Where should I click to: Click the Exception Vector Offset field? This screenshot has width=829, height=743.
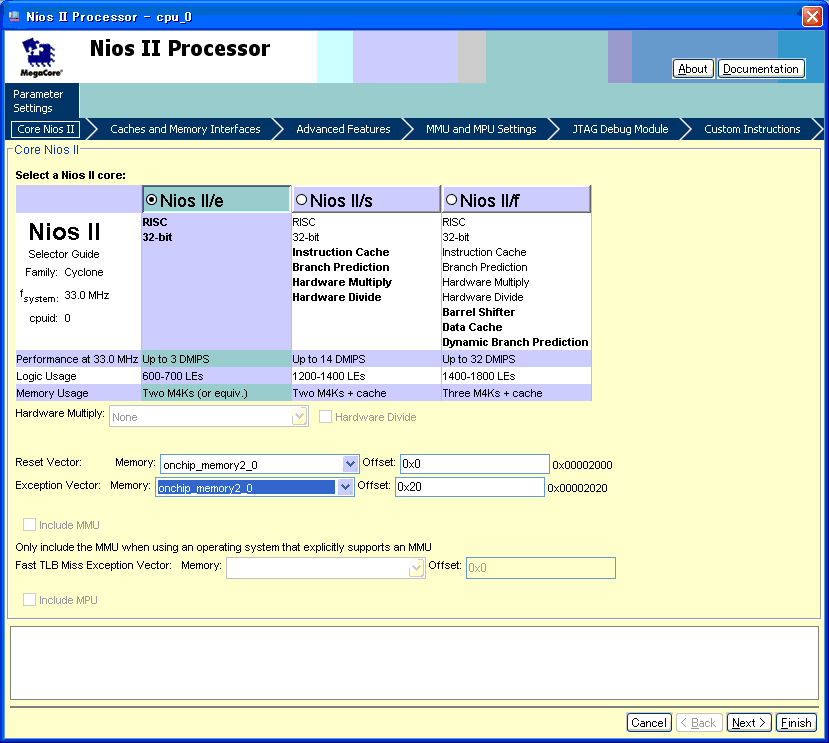469,487
